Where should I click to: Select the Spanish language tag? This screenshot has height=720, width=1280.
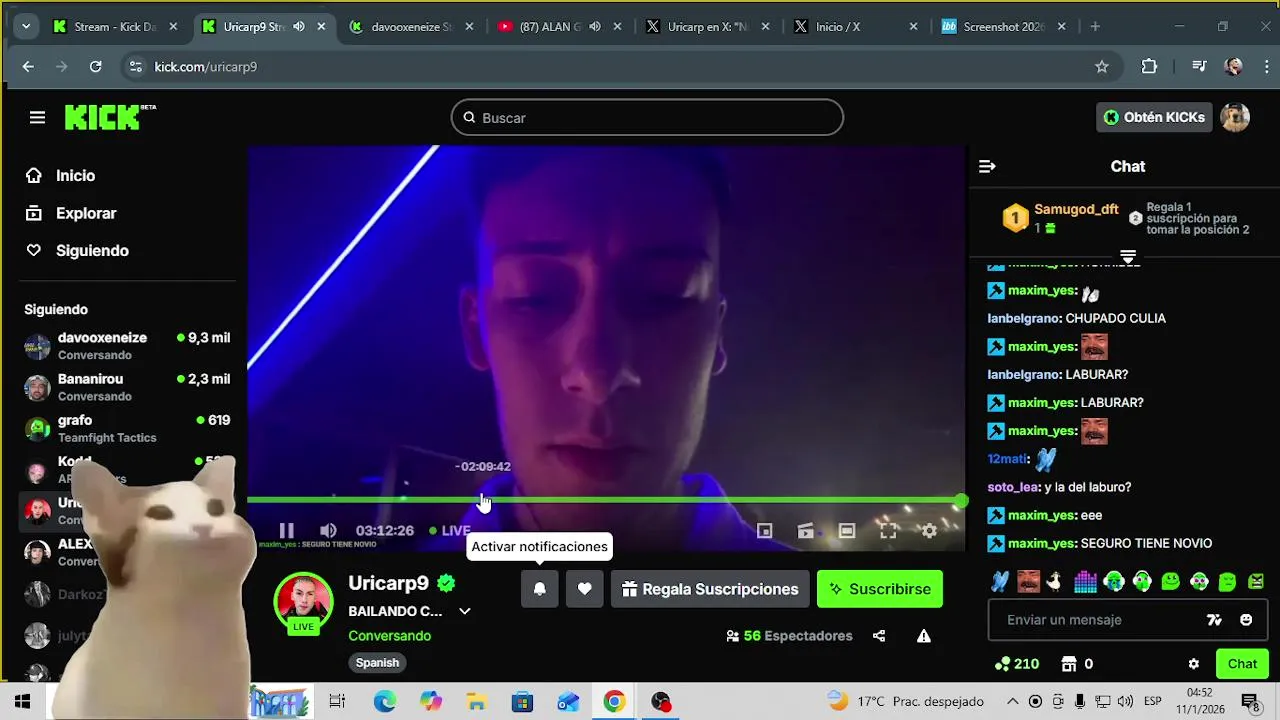click(377, 662)
